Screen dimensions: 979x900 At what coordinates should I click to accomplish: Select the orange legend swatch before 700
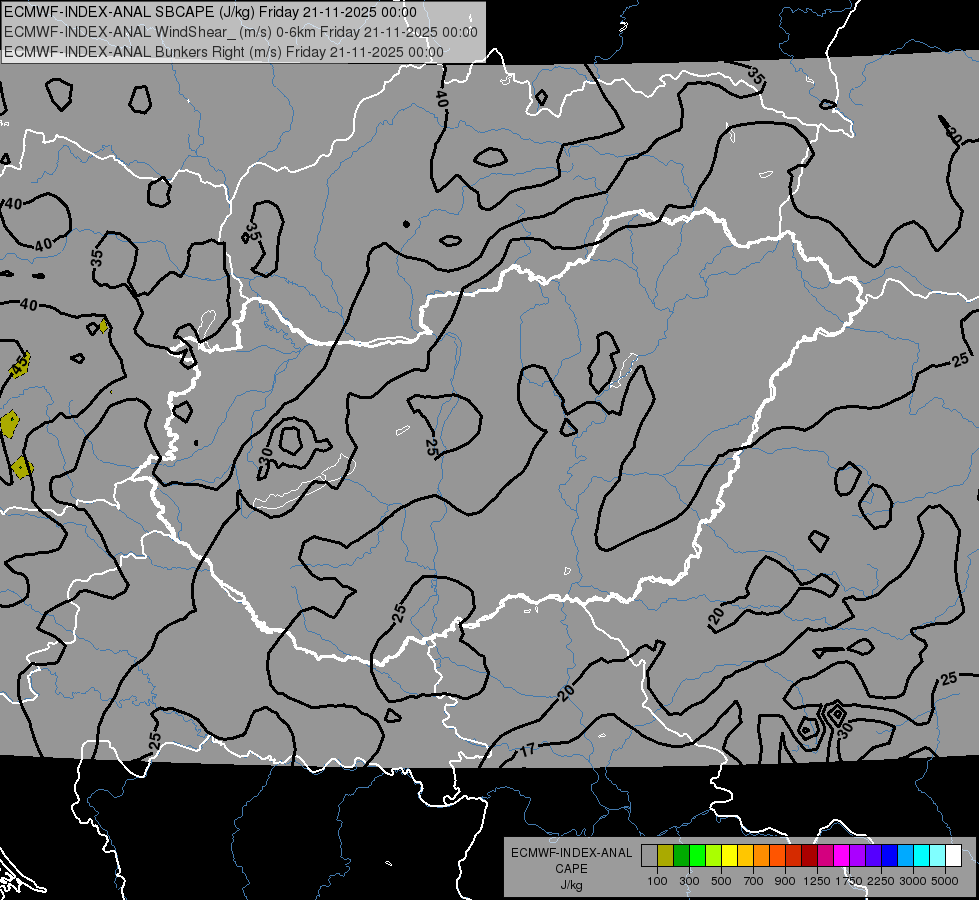pos(762,856)
